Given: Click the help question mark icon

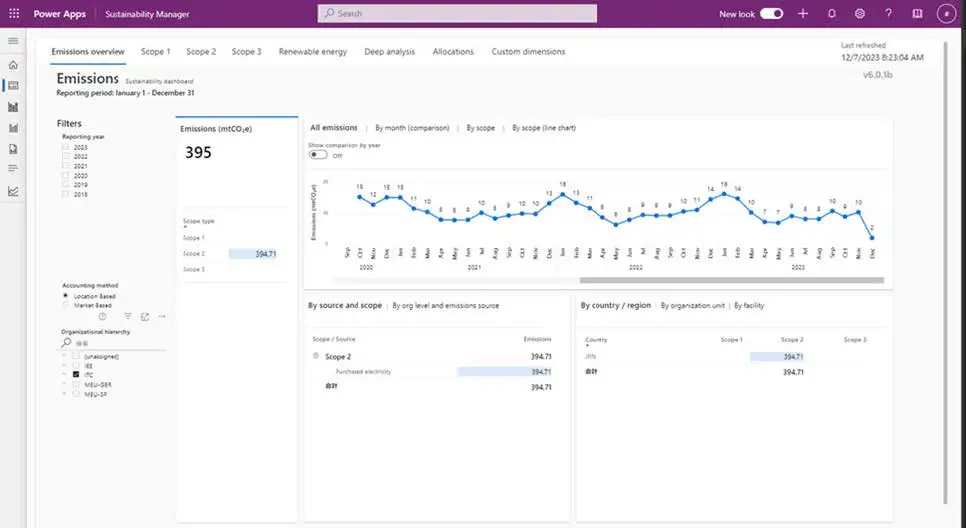Looking at the screenshot, I should click(x=888, y=14).
